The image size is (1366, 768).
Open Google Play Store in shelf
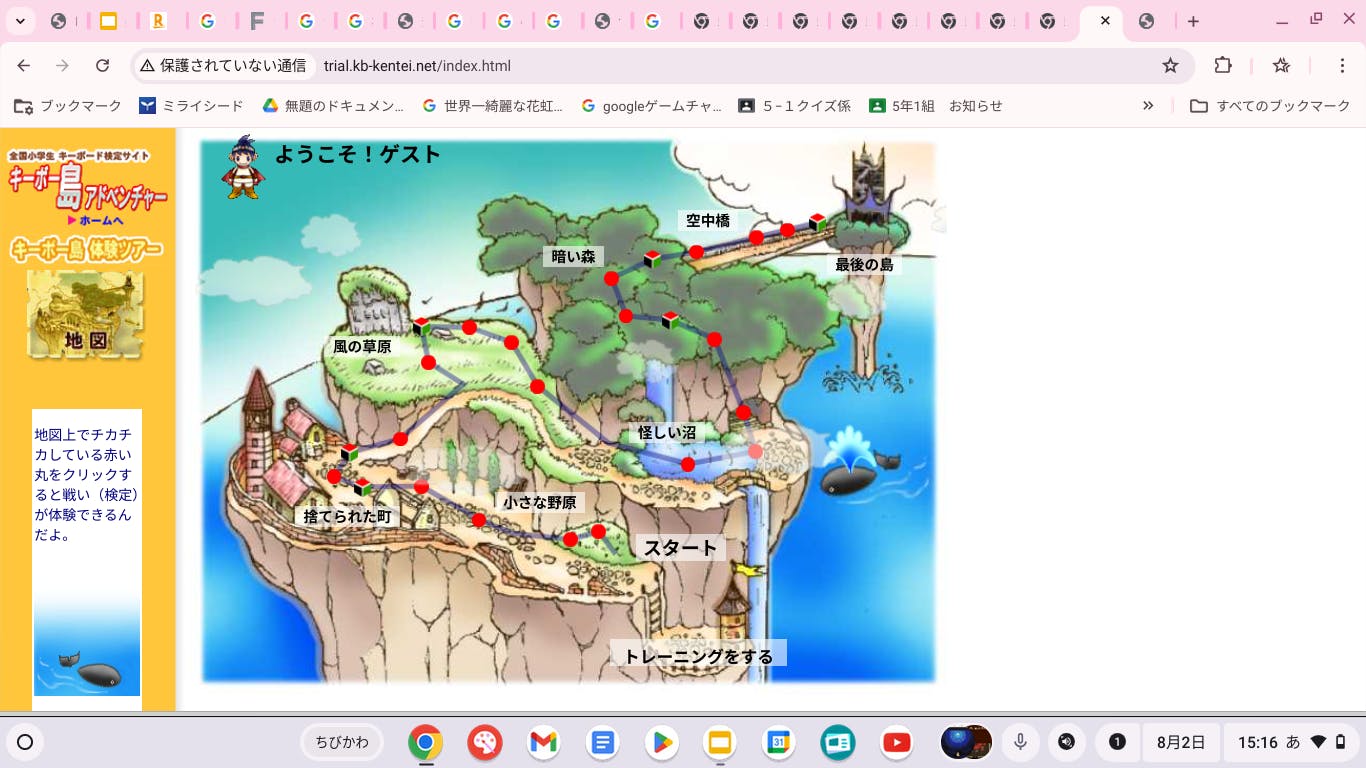[x=661, y=742]
